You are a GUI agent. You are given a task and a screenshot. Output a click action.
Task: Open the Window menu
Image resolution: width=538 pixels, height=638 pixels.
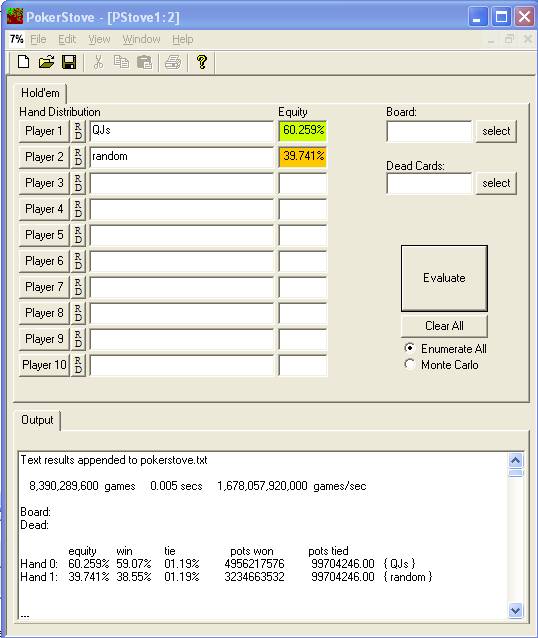(141, 39)
